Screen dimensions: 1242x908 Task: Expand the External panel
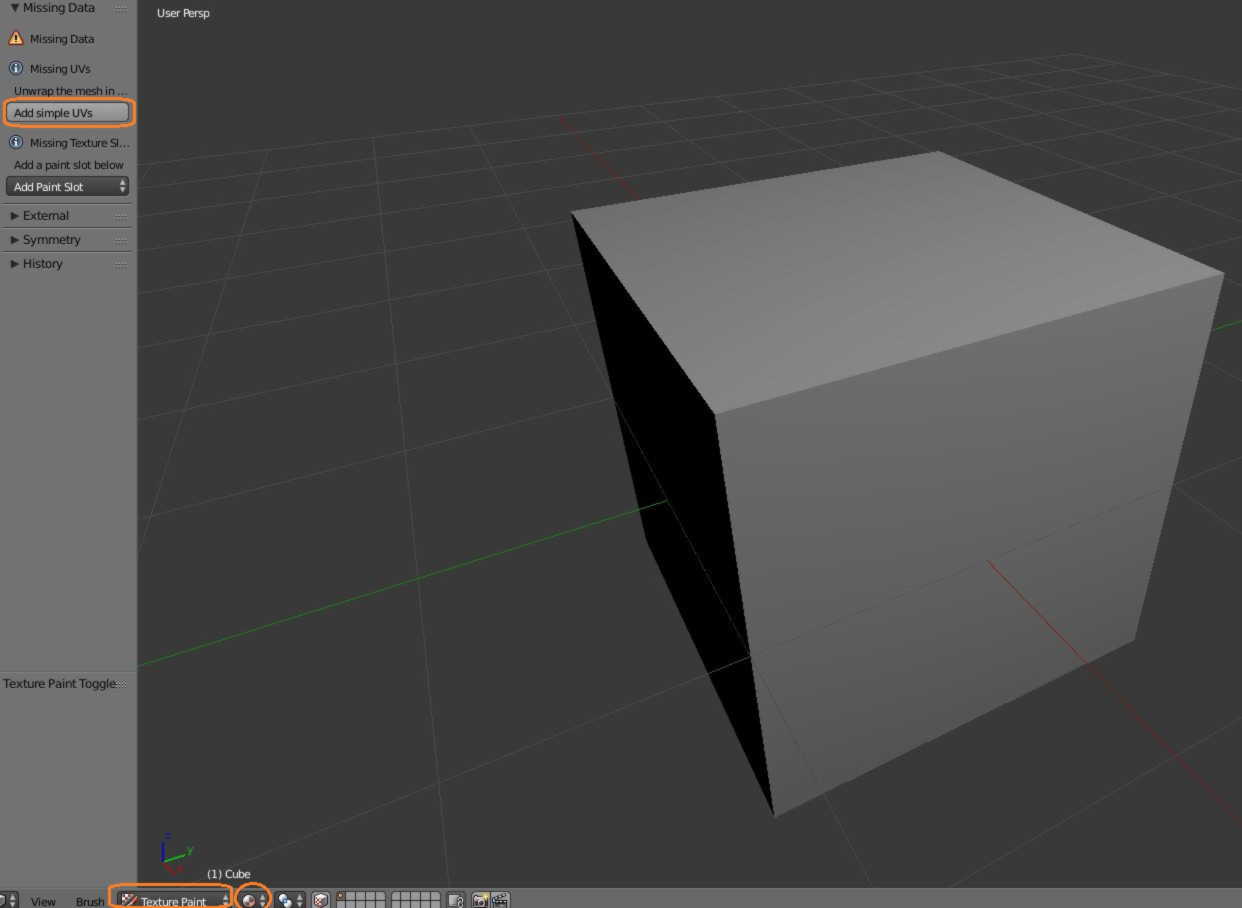tap(45, 216)
